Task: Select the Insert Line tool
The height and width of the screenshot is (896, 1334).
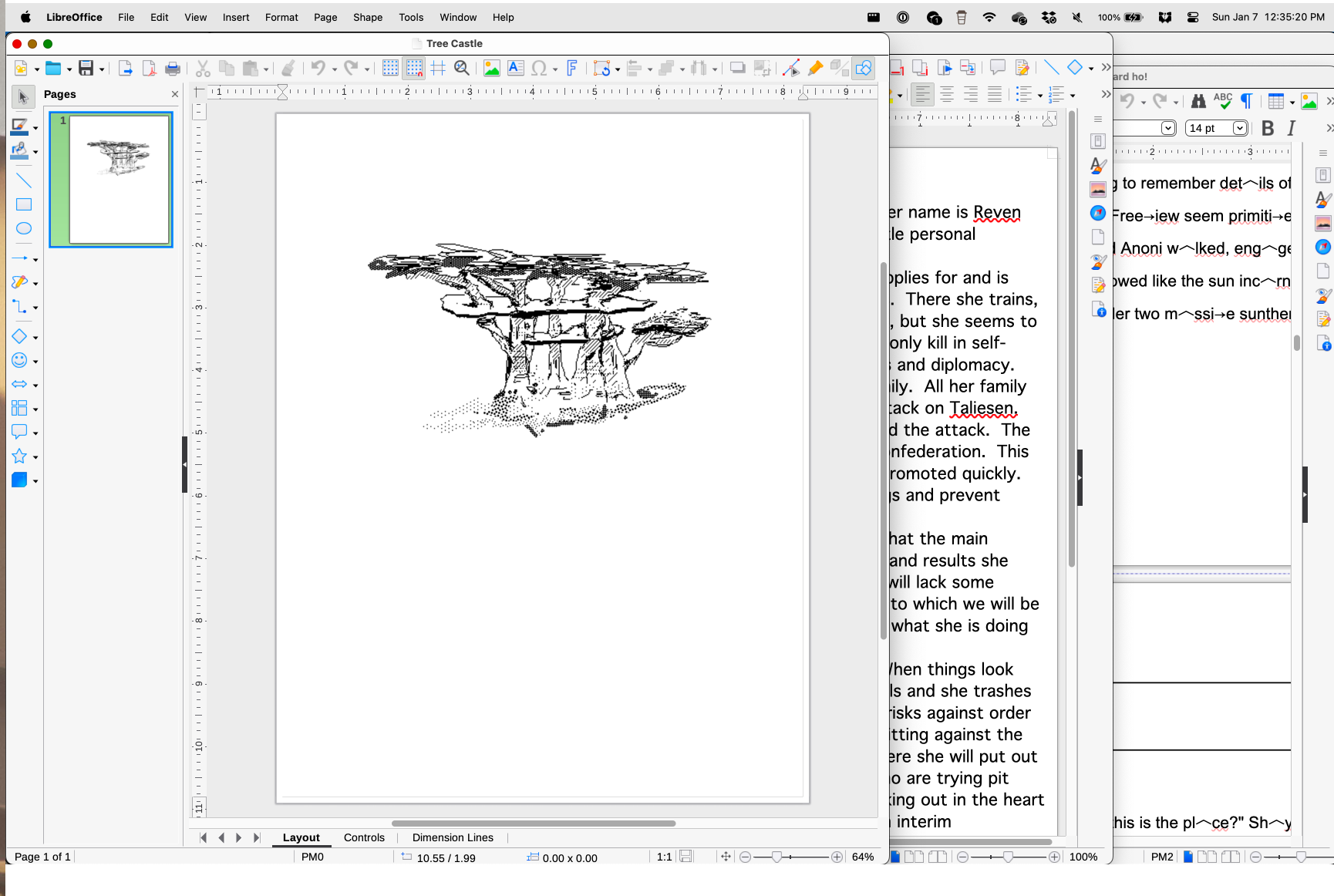Action: 24,180
